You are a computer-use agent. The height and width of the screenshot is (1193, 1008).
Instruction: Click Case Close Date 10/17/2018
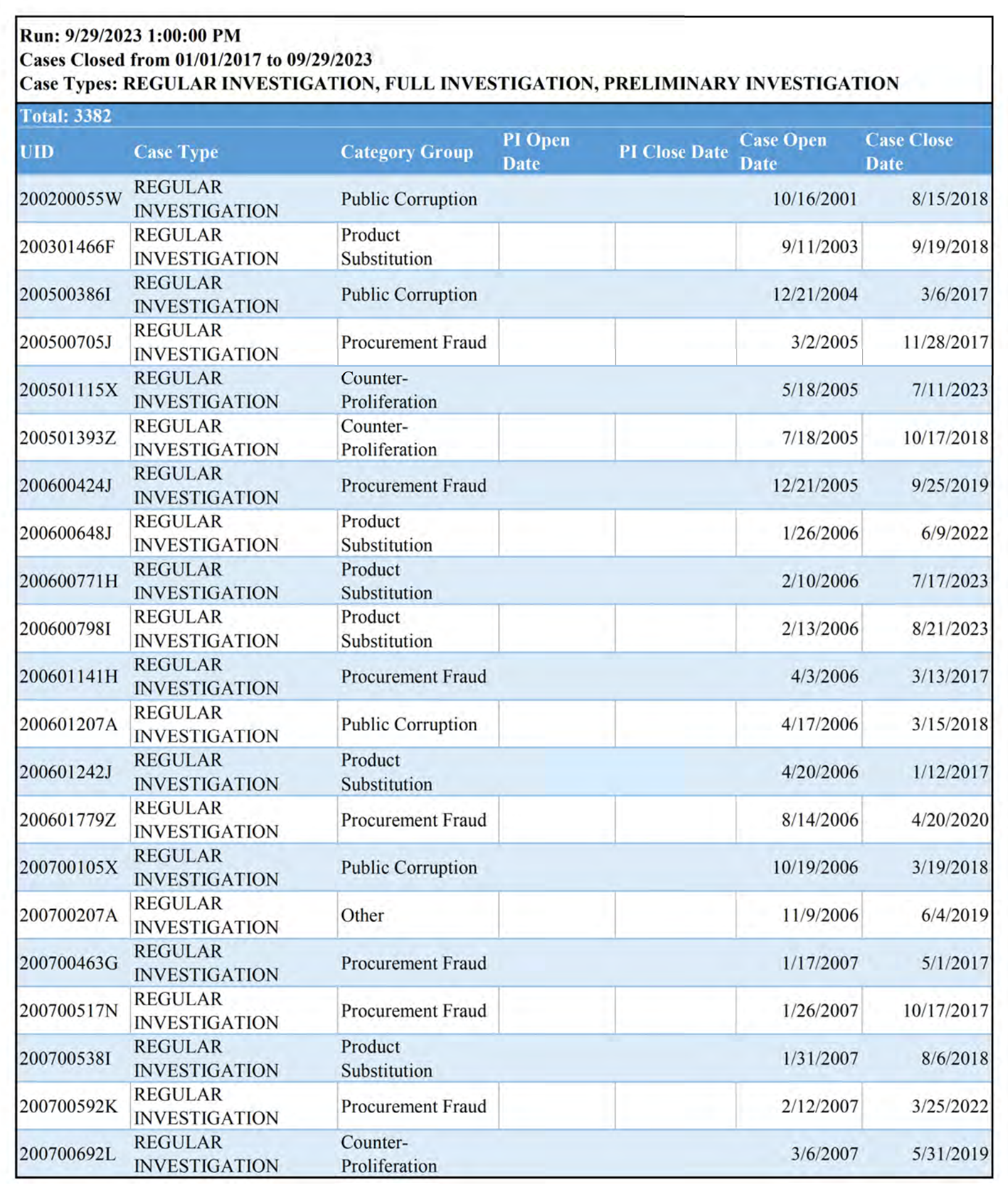pos(946,438)
